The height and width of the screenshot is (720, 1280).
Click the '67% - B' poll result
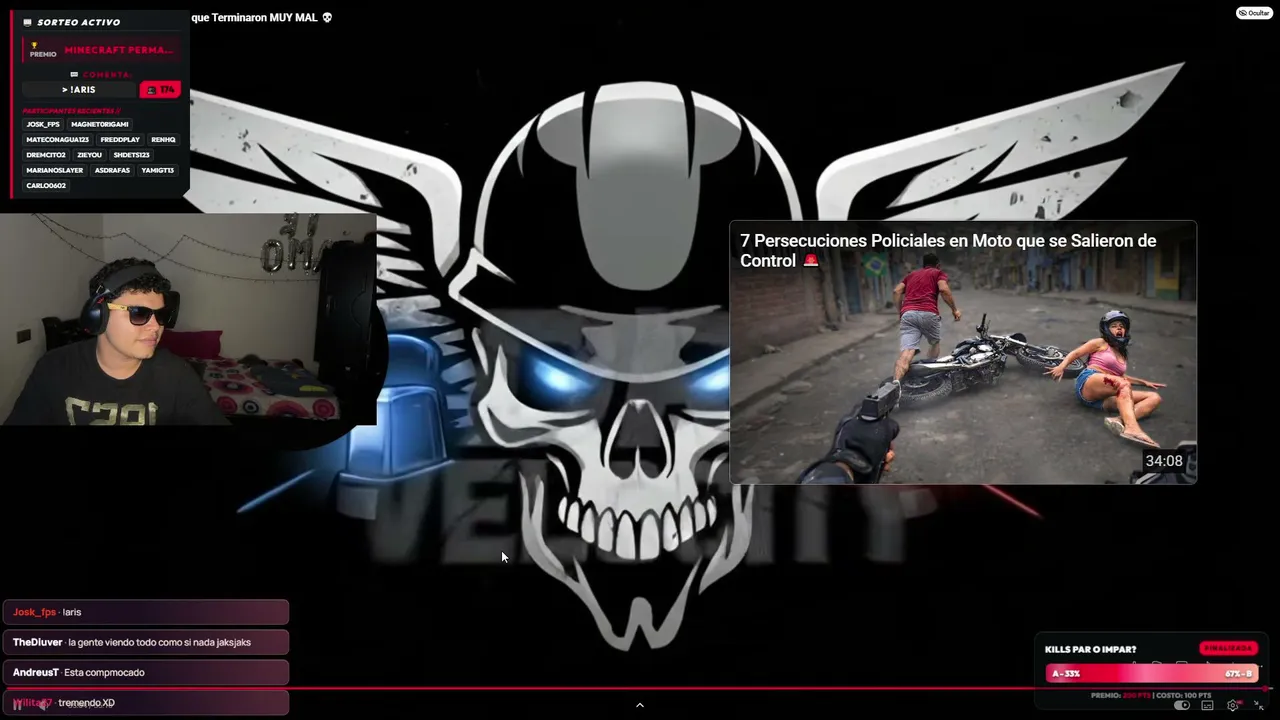click(1238, 674)
